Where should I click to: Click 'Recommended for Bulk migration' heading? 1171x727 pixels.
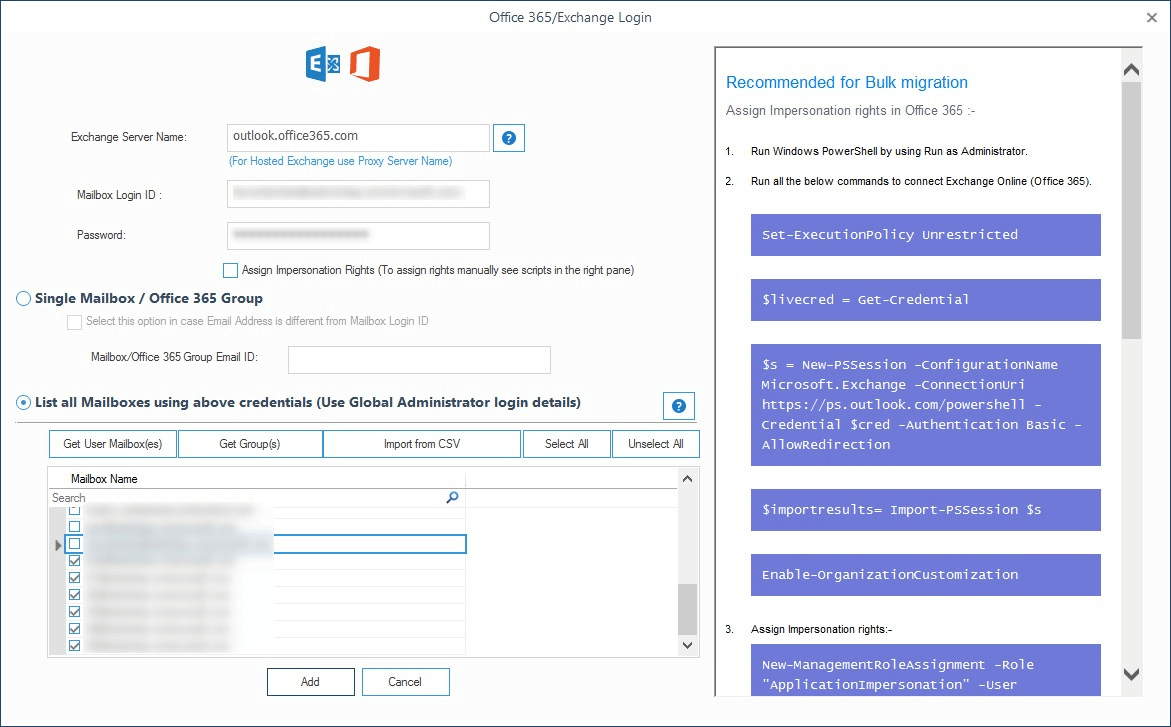847,82
